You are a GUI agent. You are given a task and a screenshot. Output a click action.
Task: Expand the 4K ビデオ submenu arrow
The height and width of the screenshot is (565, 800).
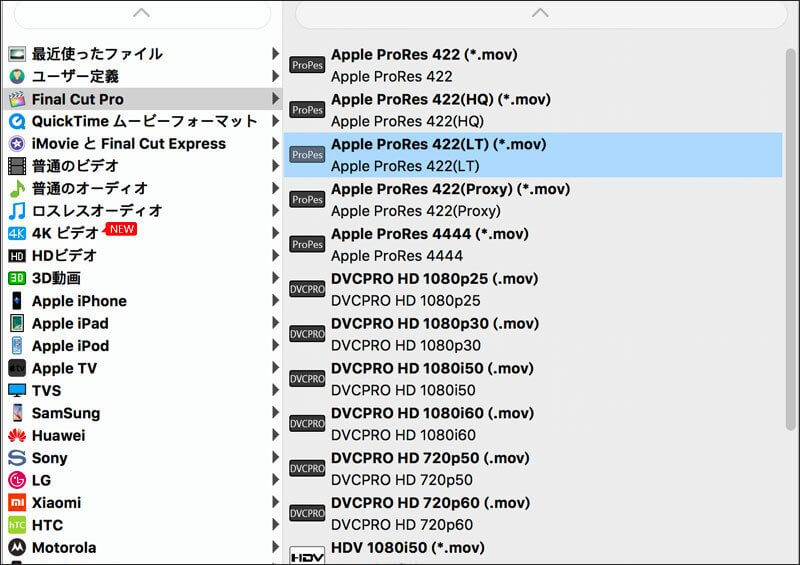point(276,233)
